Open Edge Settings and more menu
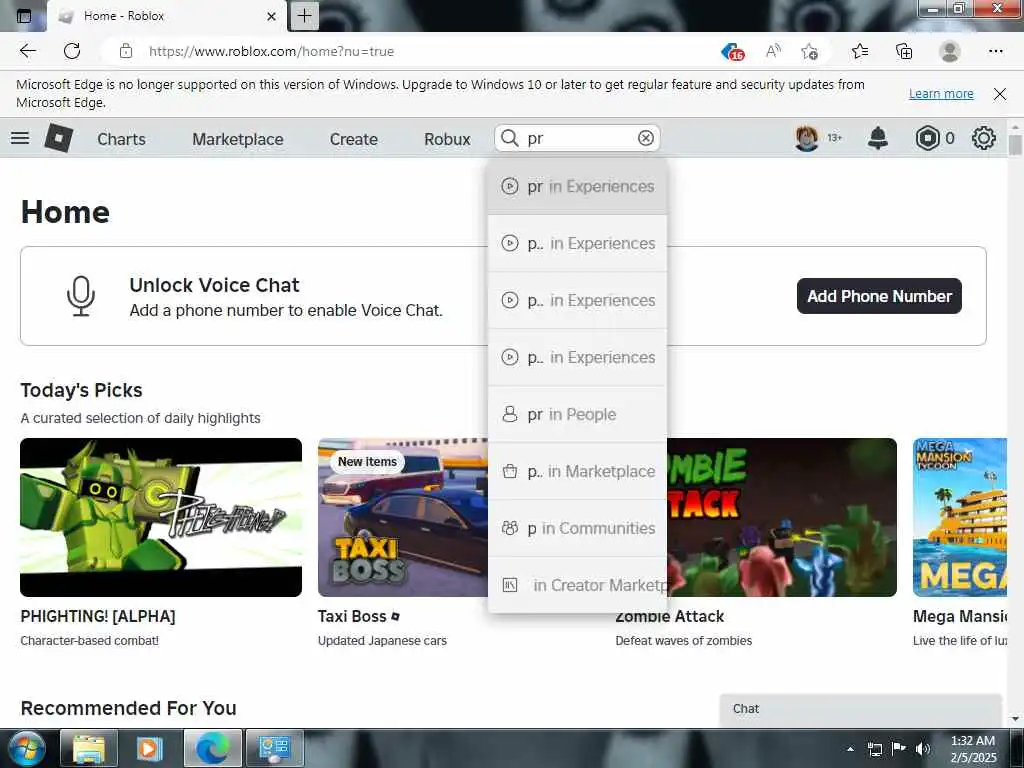Screen dimensions: 1024x768 coord(995,51)
